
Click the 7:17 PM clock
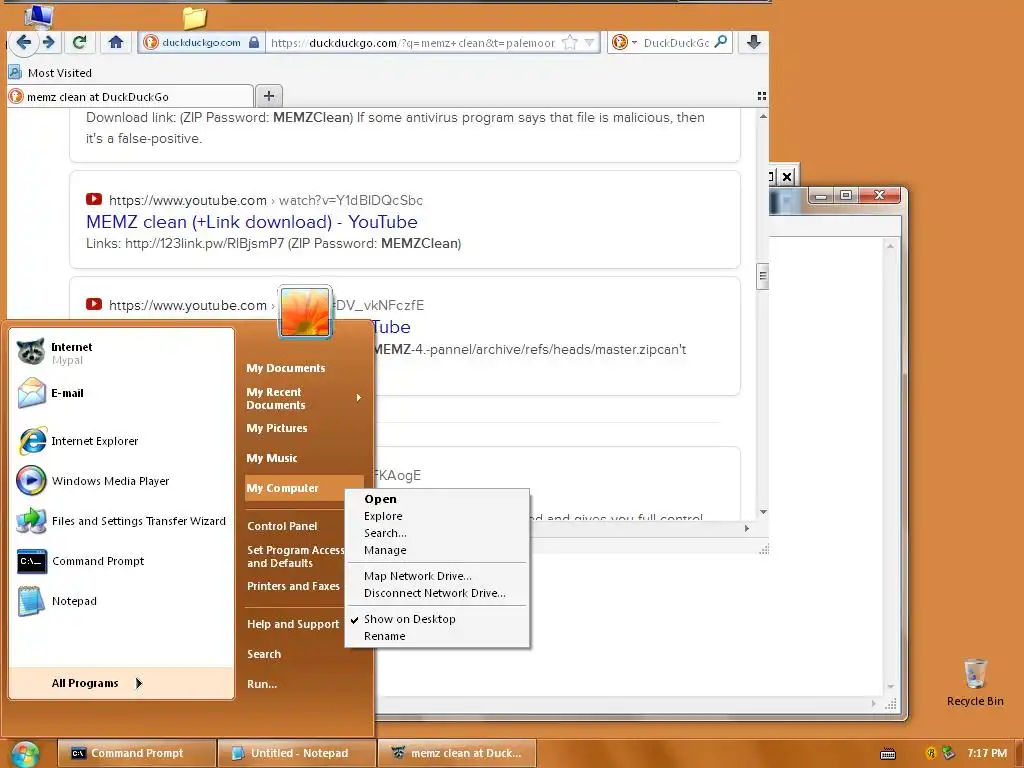[987, 753]
